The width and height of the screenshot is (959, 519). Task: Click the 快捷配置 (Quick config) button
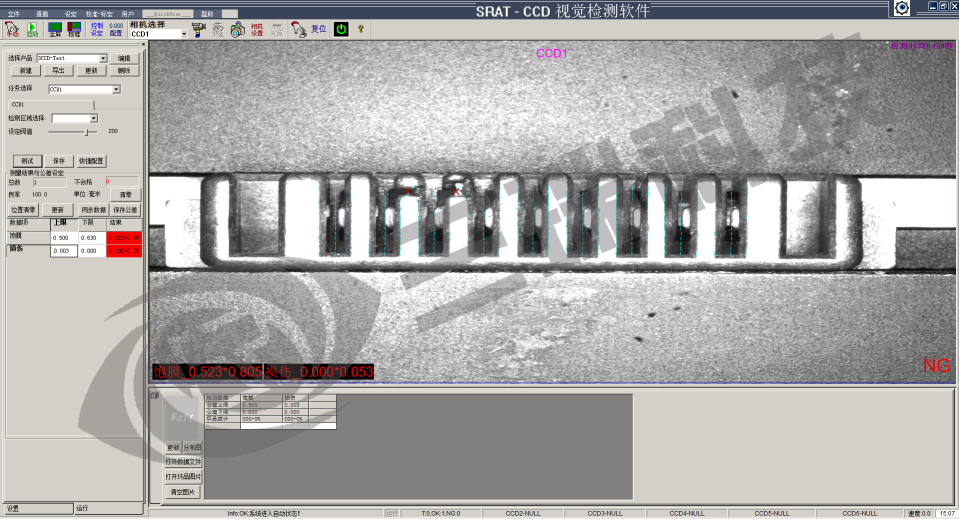pos(91,161)
